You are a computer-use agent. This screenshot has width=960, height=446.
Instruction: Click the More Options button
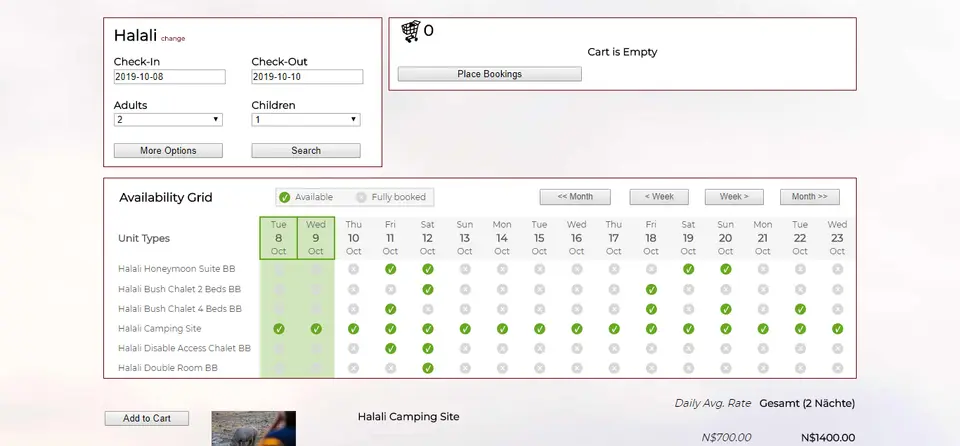(168, 151)
